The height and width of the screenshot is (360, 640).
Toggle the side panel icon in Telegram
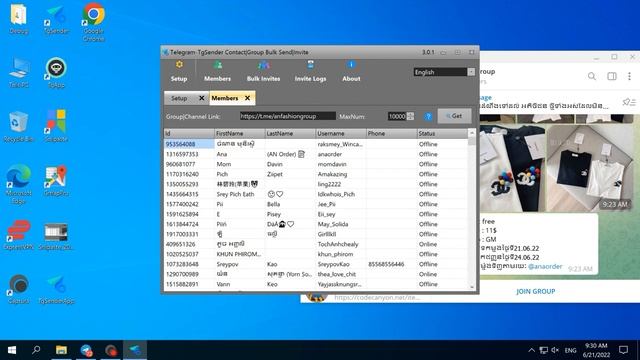[x=611, y=76]
